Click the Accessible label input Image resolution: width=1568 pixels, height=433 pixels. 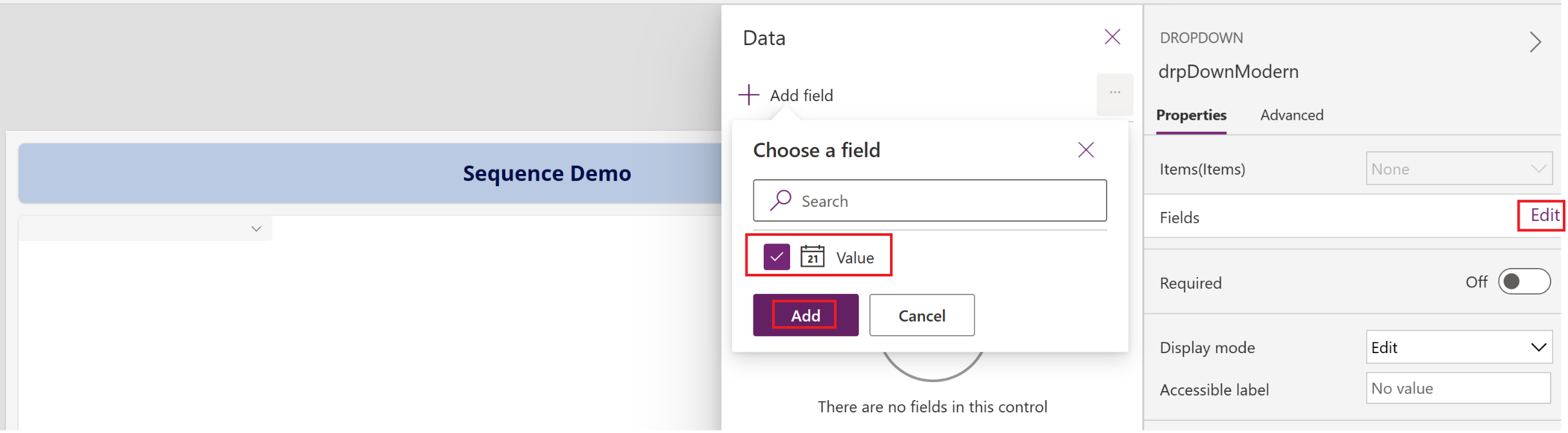[1458, 389]
